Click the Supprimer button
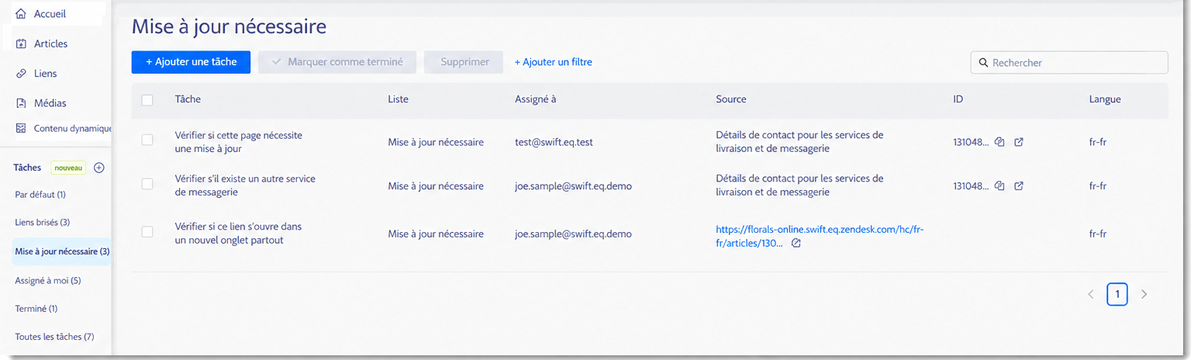 (x=463, y=62)
